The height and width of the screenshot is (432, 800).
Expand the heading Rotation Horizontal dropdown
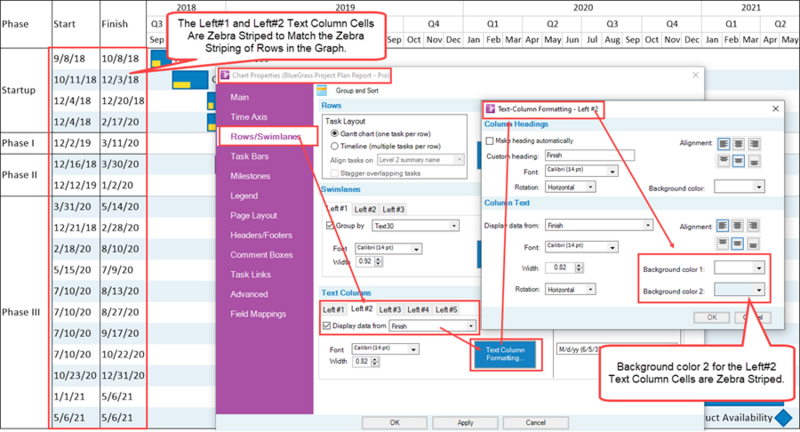pyautogui.click(x=570, y=187)
